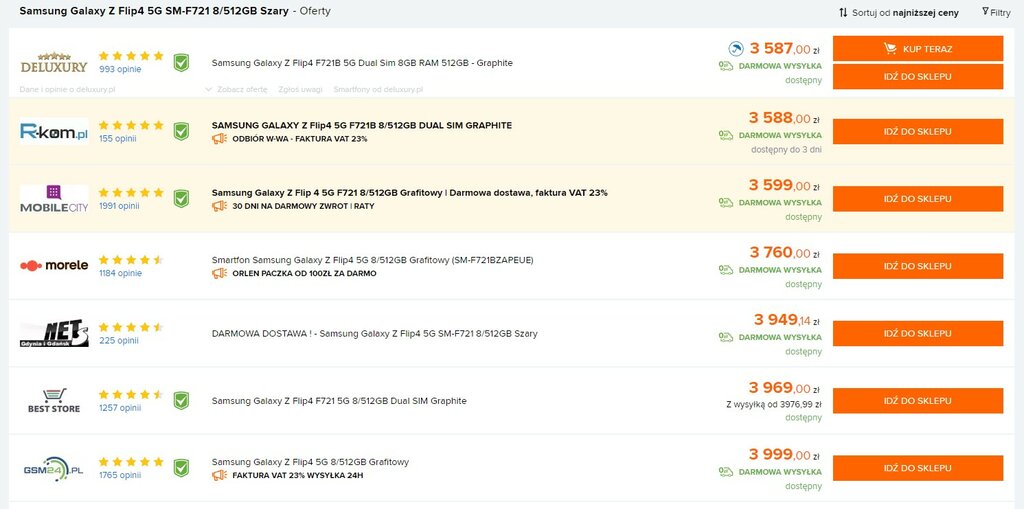Click the megaphone promo icon in MobileCity row
1024x509 pixels.
pyautogui.click(x=219, y=206)
